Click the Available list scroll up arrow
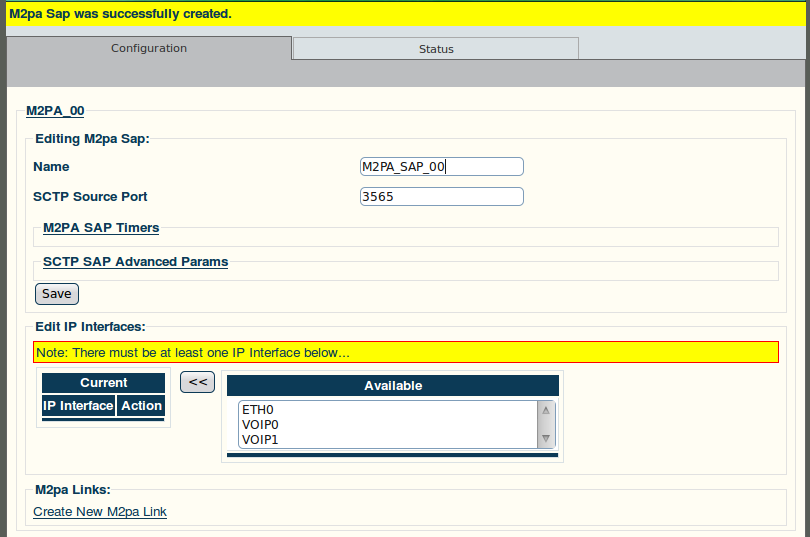This screenshot has height=537, width=810. (x=546, y=410)
